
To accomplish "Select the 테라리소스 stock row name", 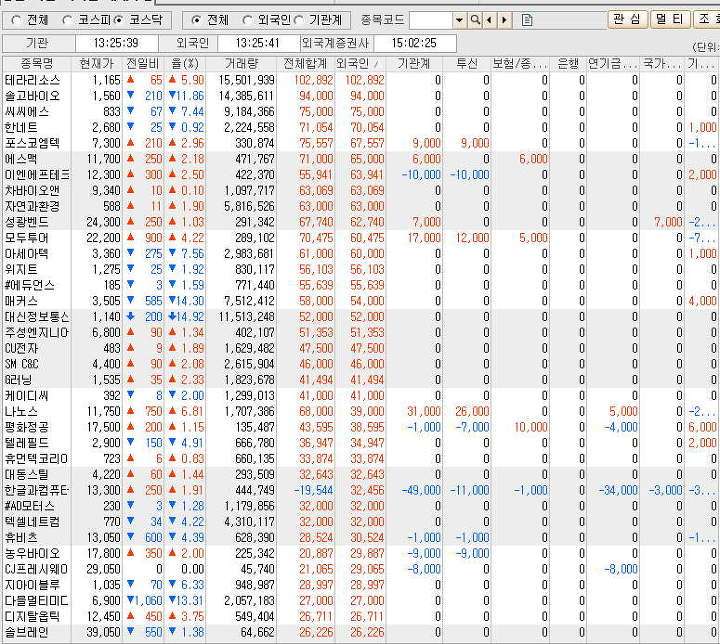I will tap(33, 80).
